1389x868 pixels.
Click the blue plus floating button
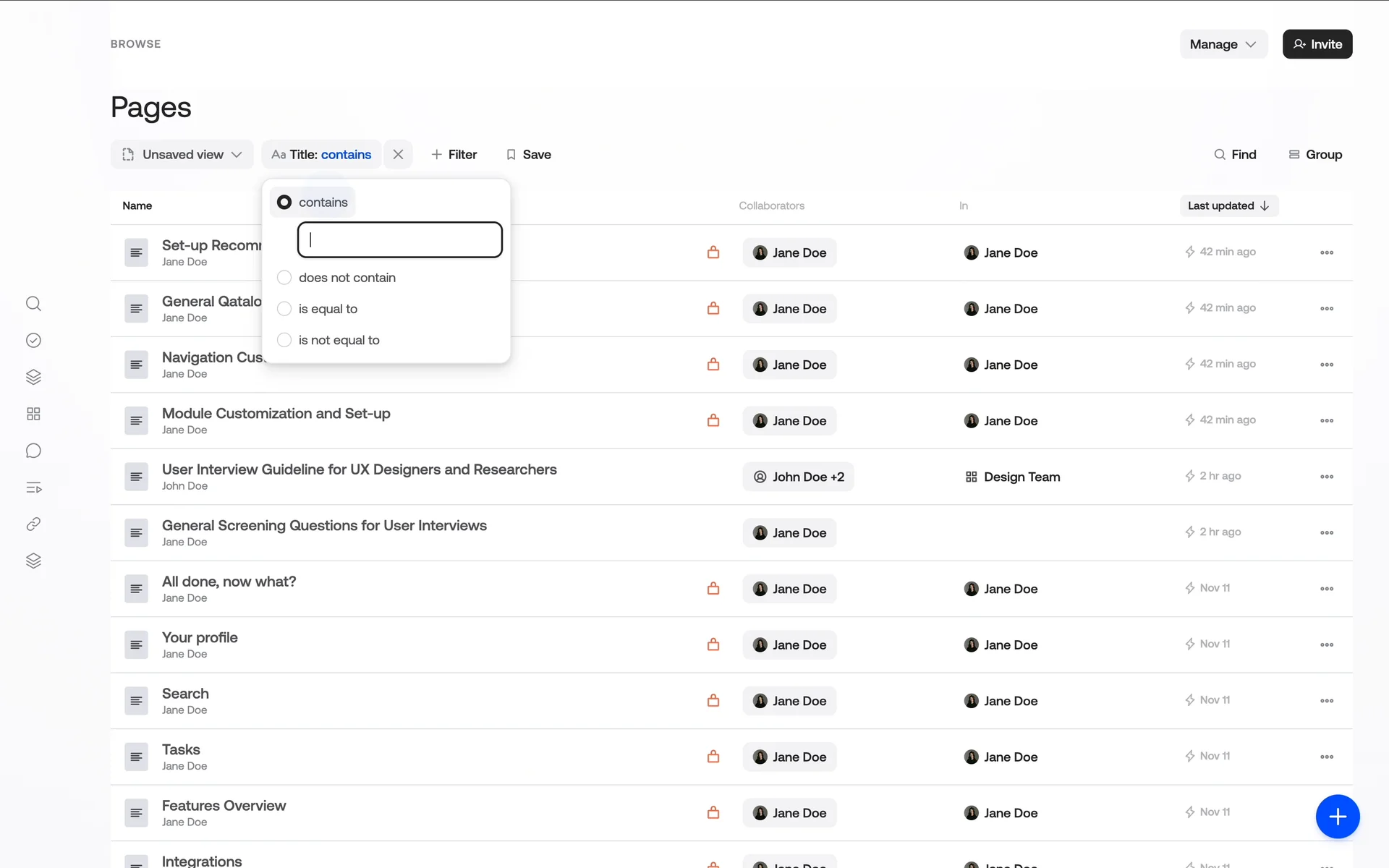[1337, 817]
